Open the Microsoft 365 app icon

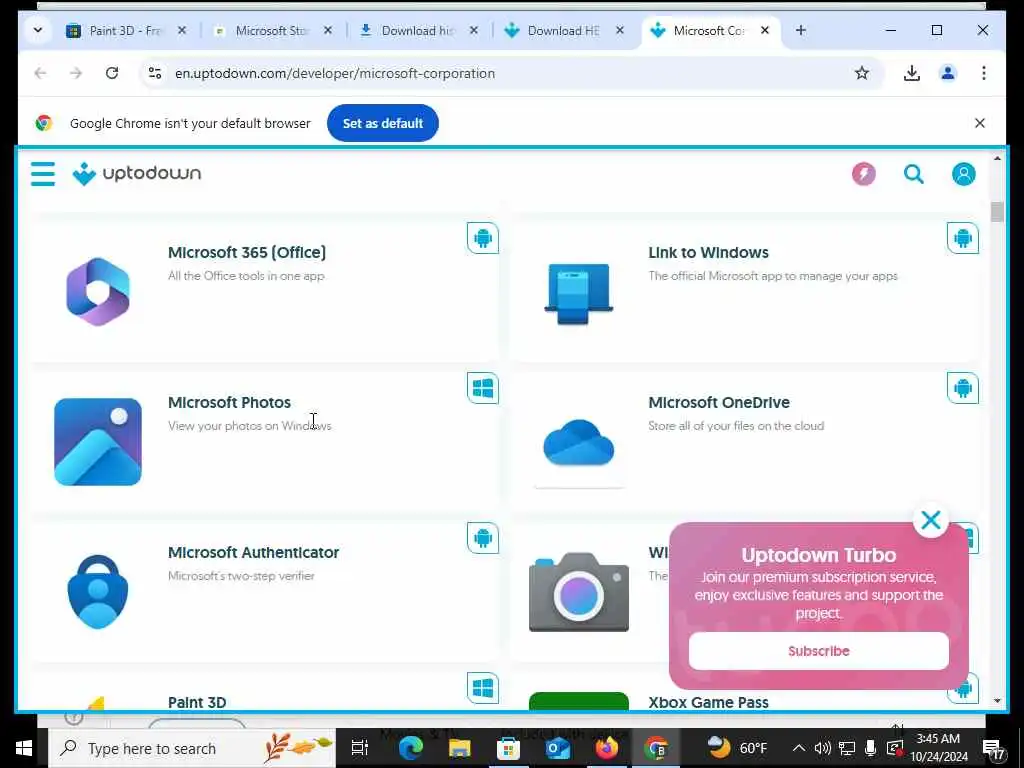[98, 292]
